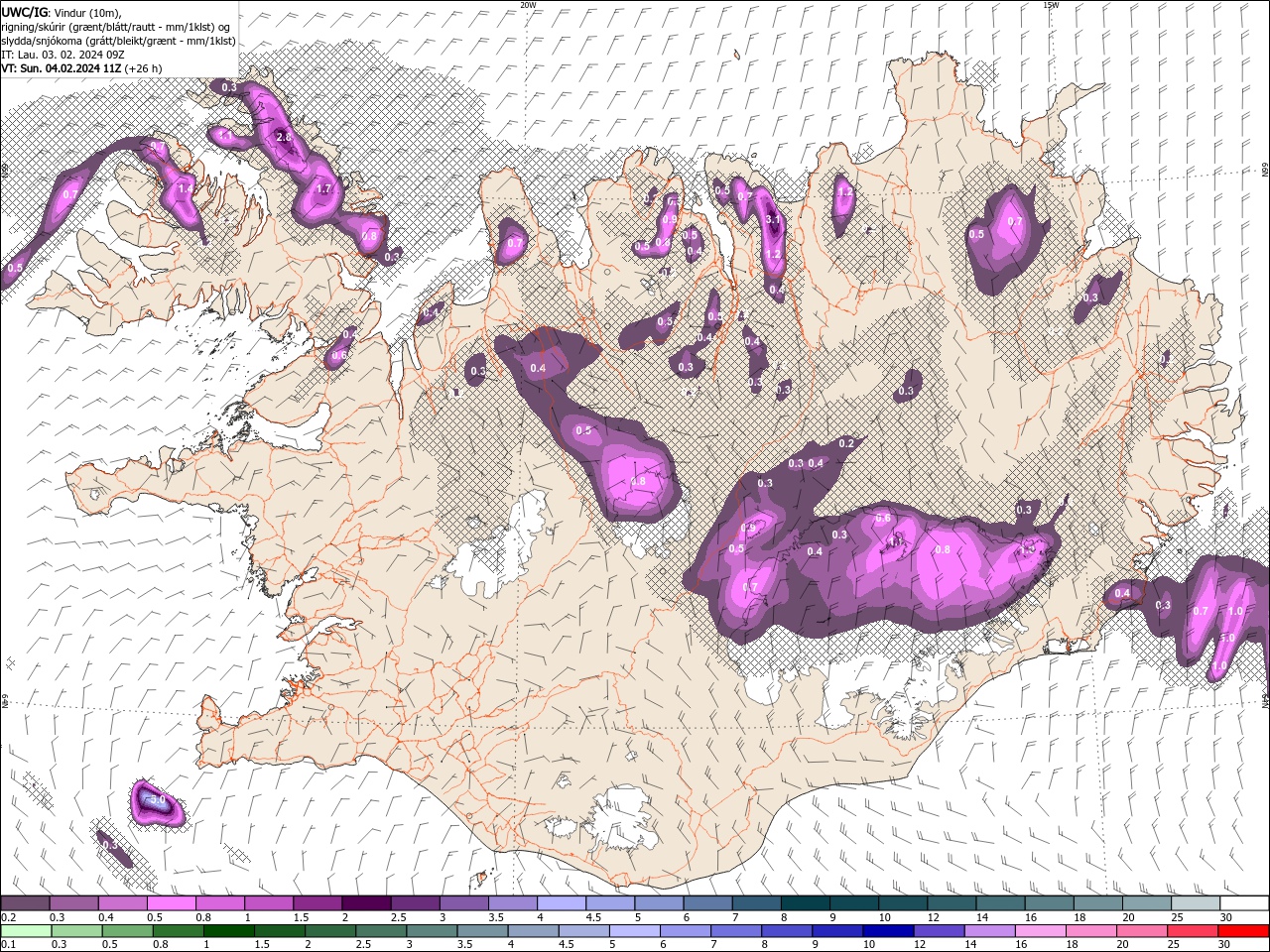
Task: Click the "1.4" precipitation value on the map
Action: coord(186,188)
